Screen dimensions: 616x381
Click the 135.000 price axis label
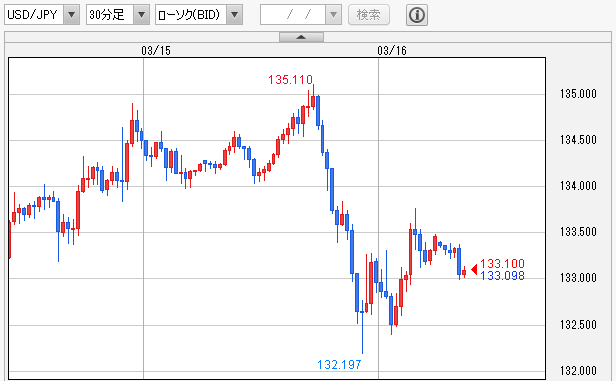pos(578,94)
